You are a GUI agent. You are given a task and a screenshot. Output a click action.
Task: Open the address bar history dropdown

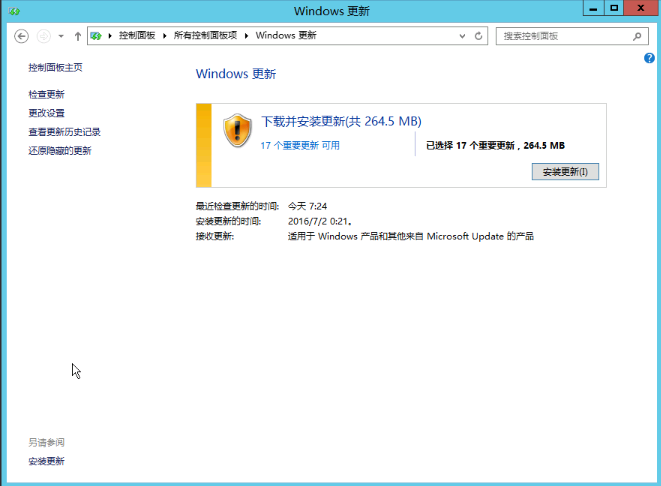[462, 36]
